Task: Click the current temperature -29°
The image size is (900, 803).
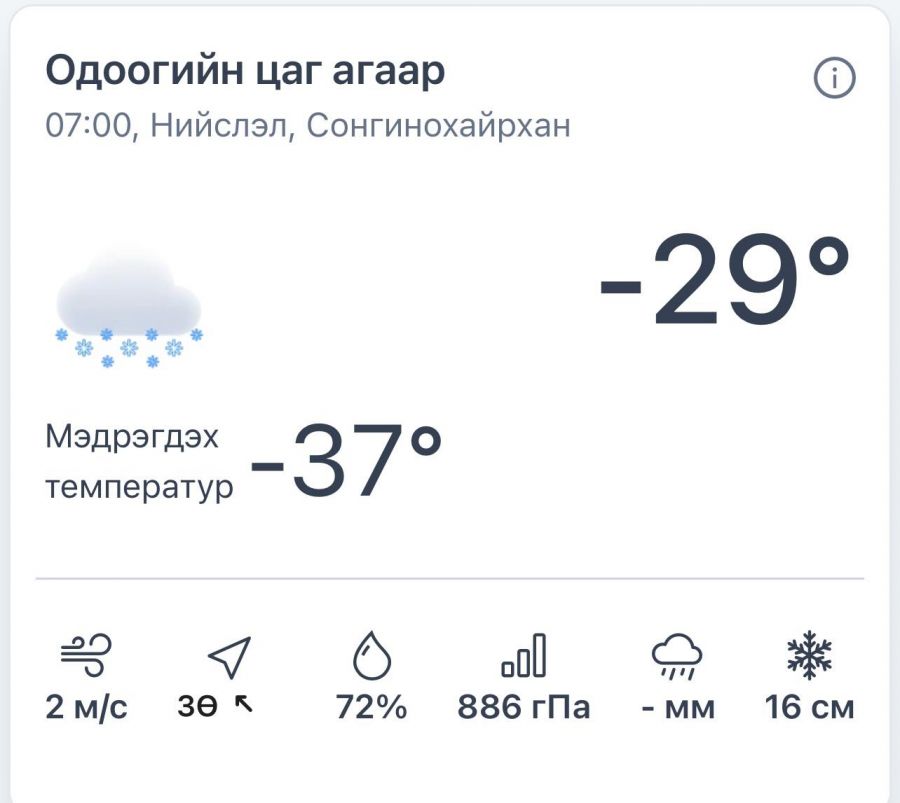Action: point(724,280)
